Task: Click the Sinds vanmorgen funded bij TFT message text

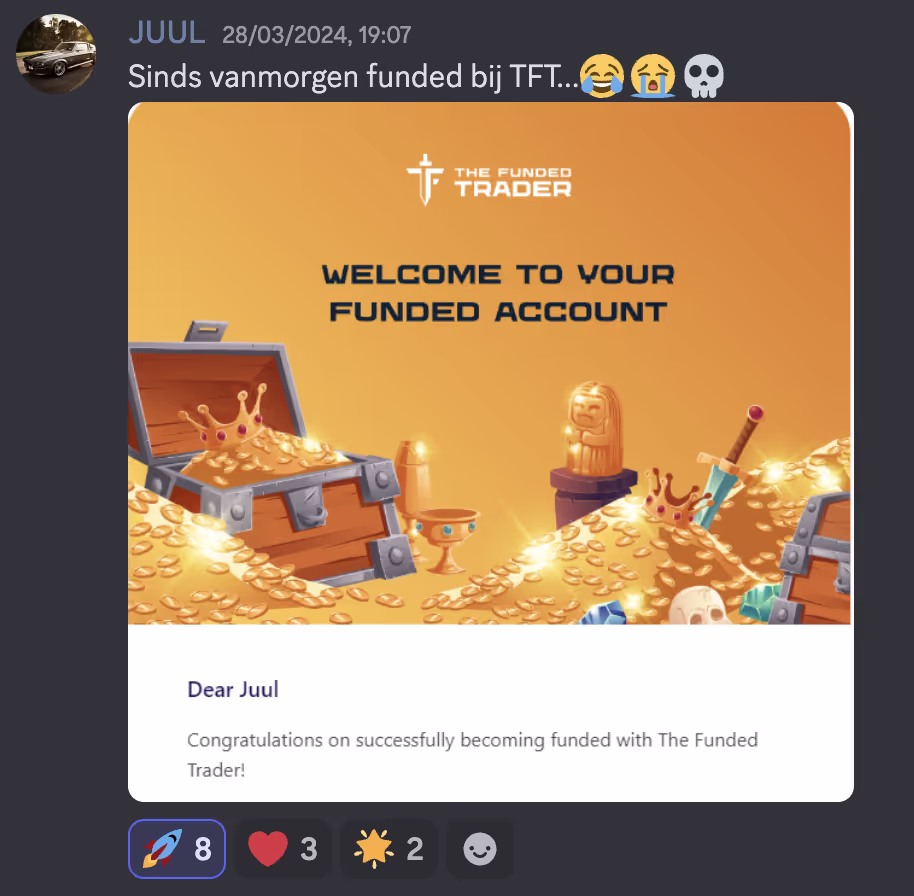Action: pyautogui.click(x=353, y=76)
